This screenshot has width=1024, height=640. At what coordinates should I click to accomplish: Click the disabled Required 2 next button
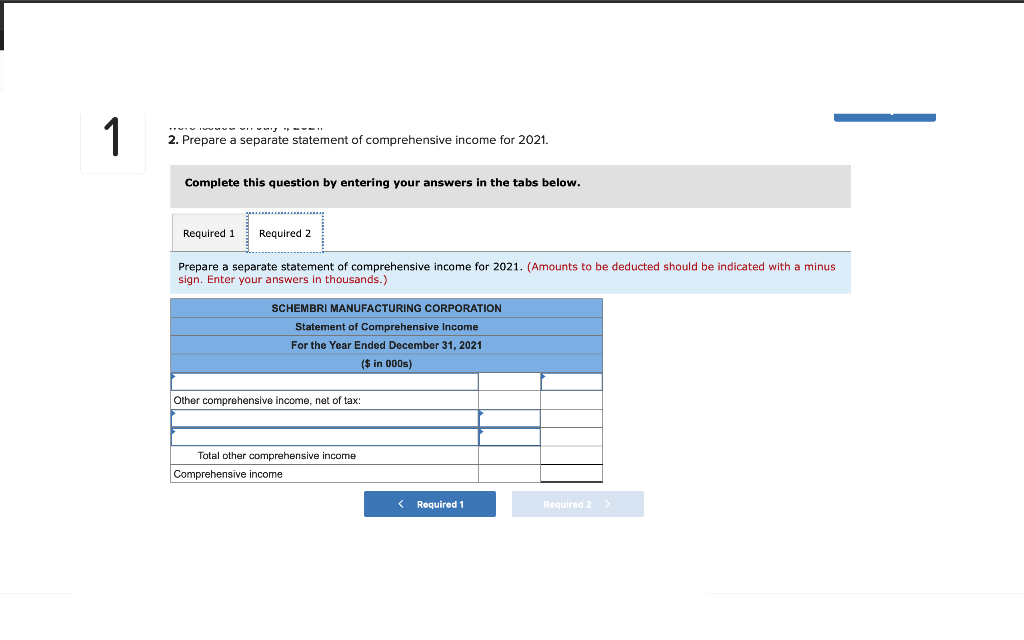577,504
